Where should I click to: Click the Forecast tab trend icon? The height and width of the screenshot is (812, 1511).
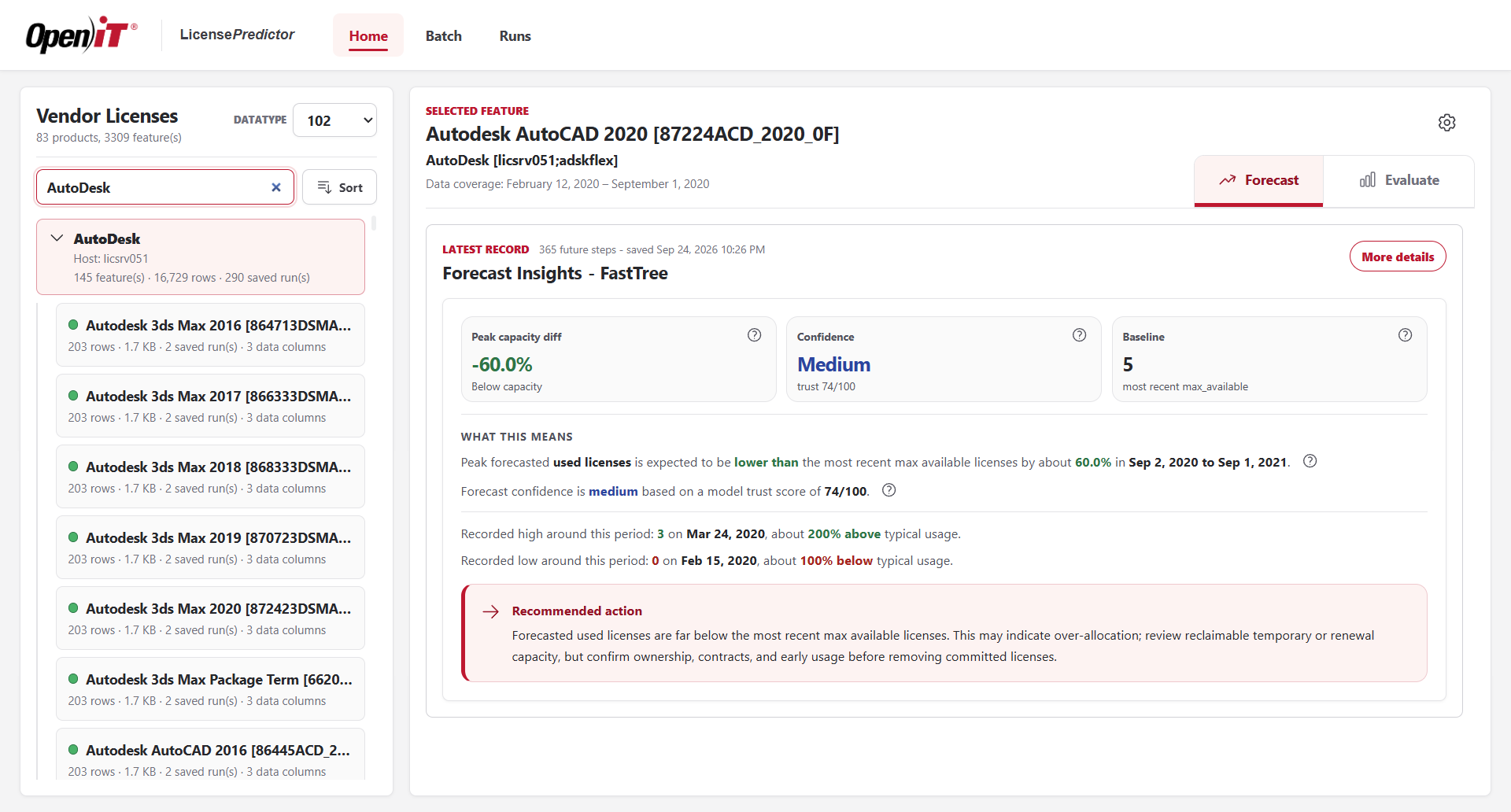click(1227, 180)
